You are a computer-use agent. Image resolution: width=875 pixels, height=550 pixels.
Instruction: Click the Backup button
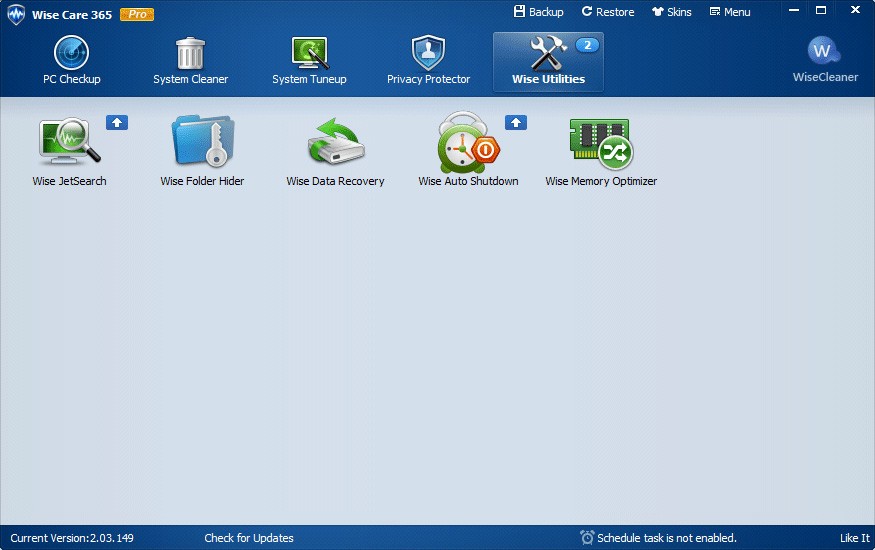539,12
